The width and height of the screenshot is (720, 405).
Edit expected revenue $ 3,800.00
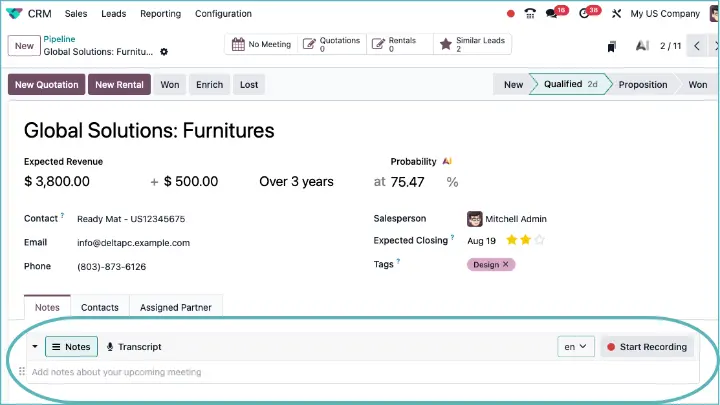pos(57,181)
